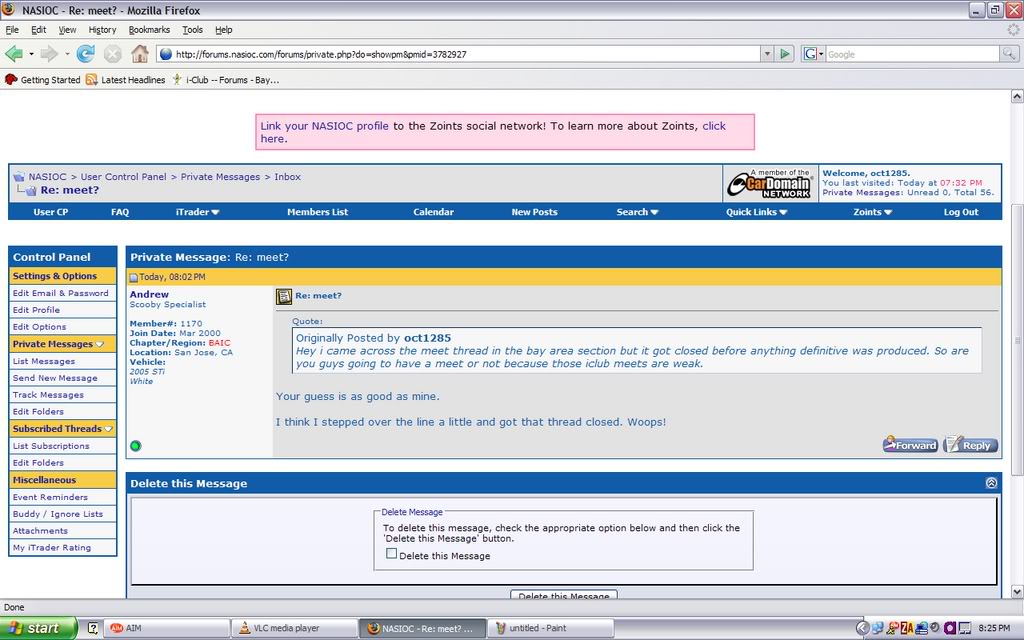This screenshot has height=640, width=1024.
Task: Click the forum folder icon by NASIOC breadcrumb
Action: [x=19, y=177]
